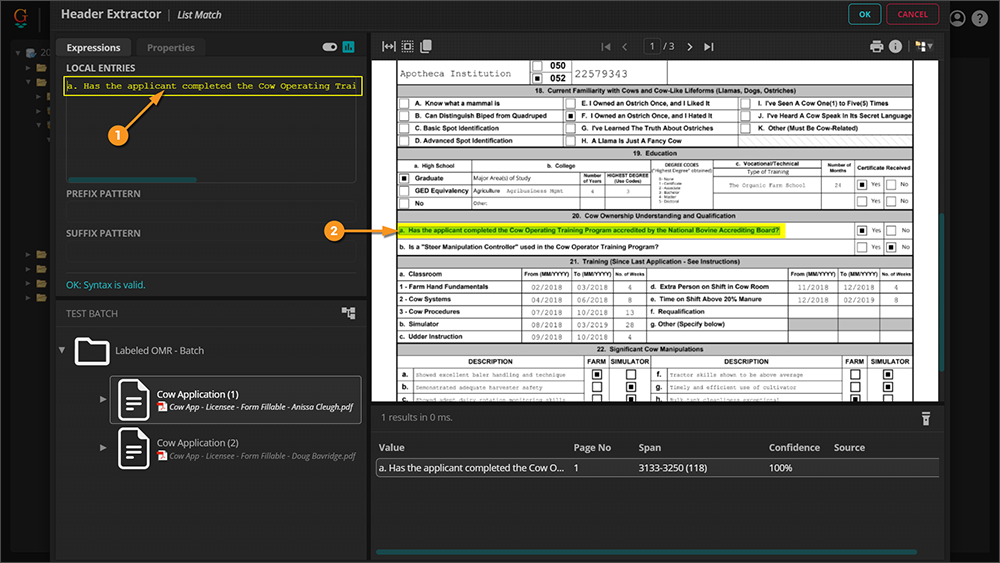
Task: Click the teal chart icon beside the toggle
Action: pyautogui.click(x=348, y=47)
